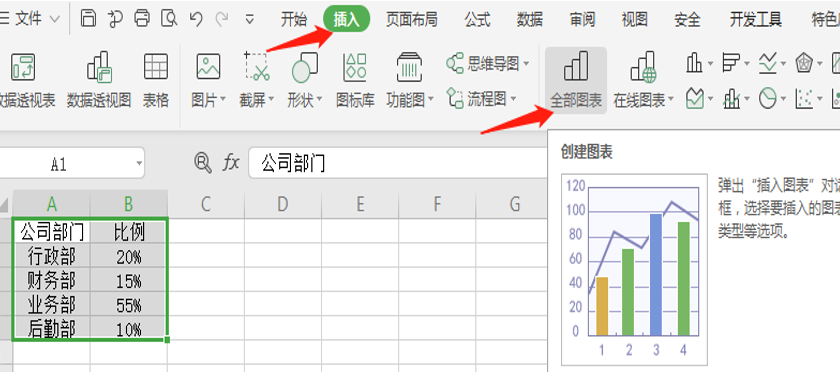This screenshot has width=840, height=372.
Task: Open the 开发工具 tab
Action: tap(755, 20)
